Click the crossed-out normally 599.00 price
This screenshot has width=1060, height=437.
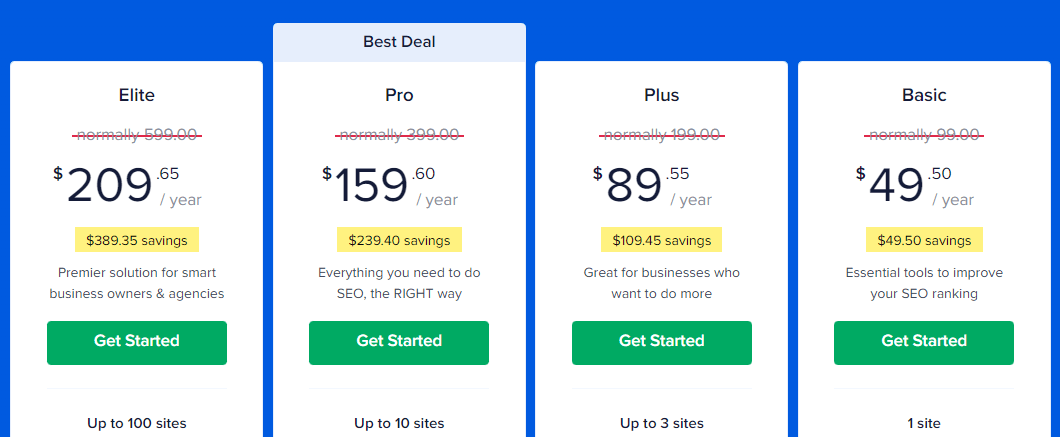[x=137, y=135]
